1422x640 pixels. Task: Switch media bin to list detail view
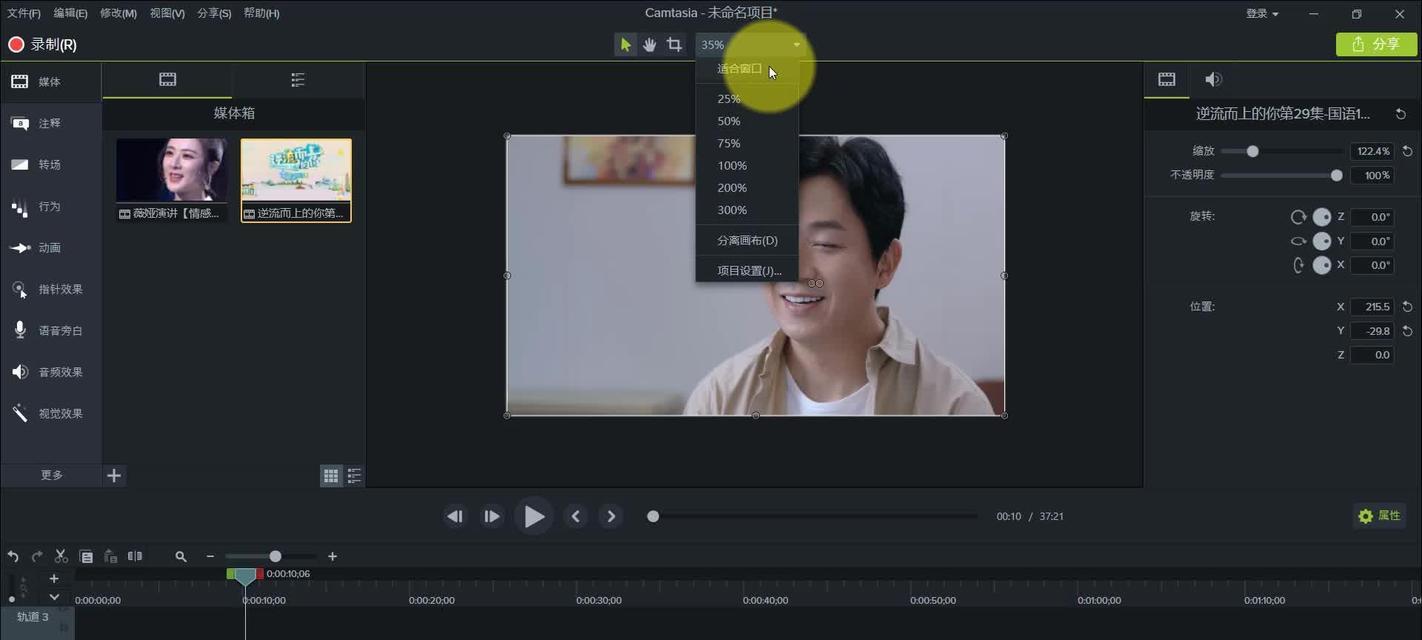[x=354, y=476]
